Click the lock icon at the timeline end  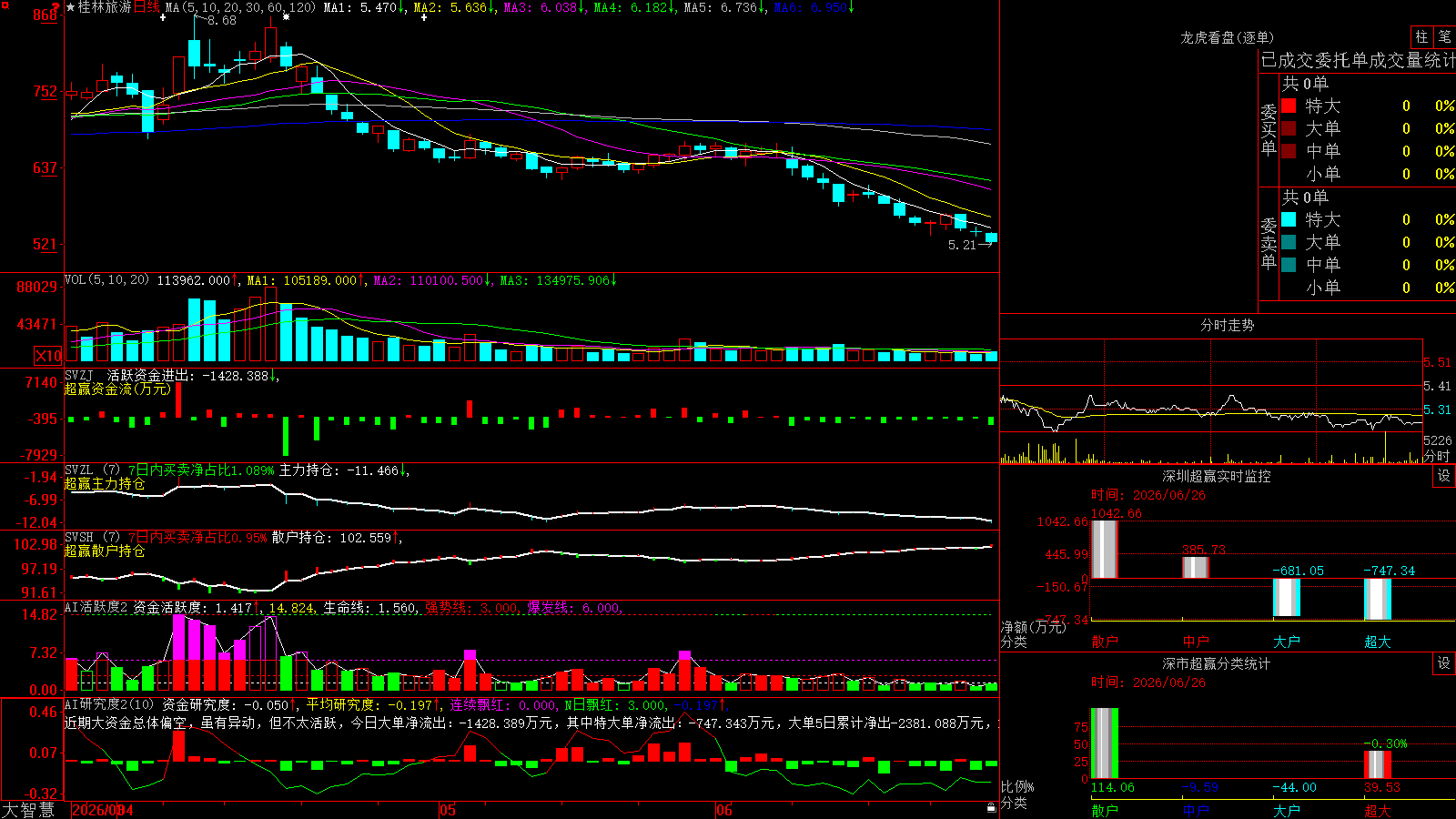991,808
